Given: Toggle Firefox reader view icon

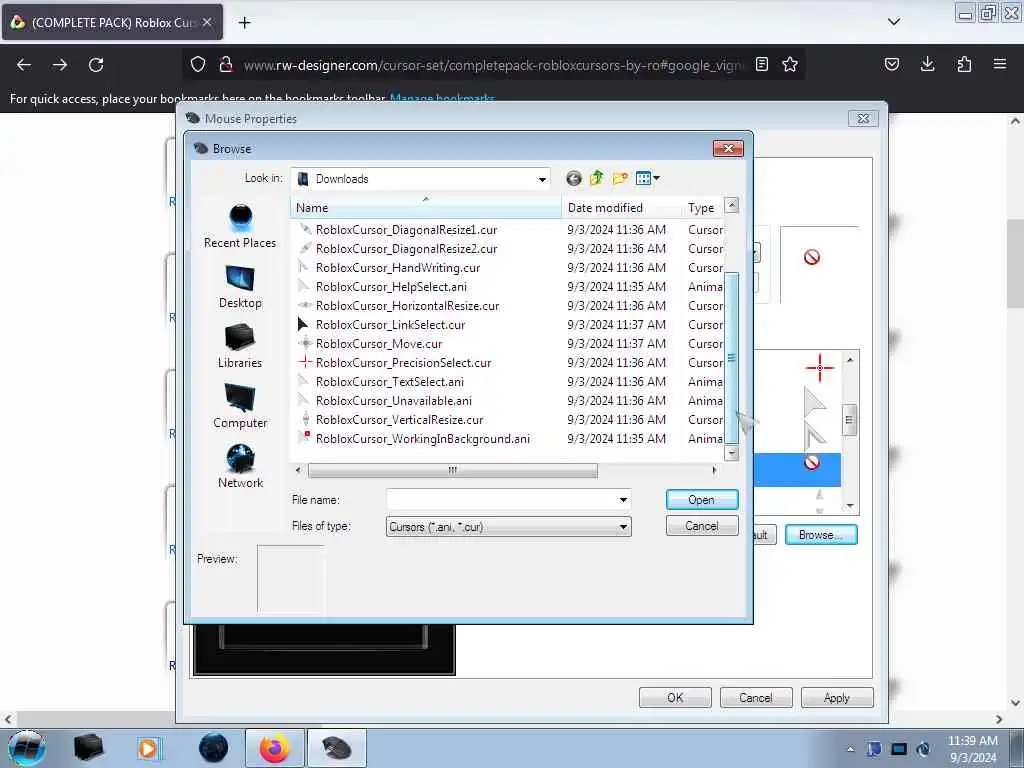Looking at the screenshot, I should (x=761, y=65).
